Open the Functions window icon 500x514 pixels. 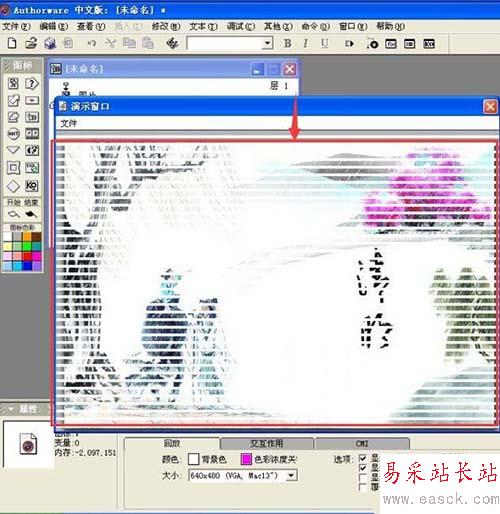(391, 44)
